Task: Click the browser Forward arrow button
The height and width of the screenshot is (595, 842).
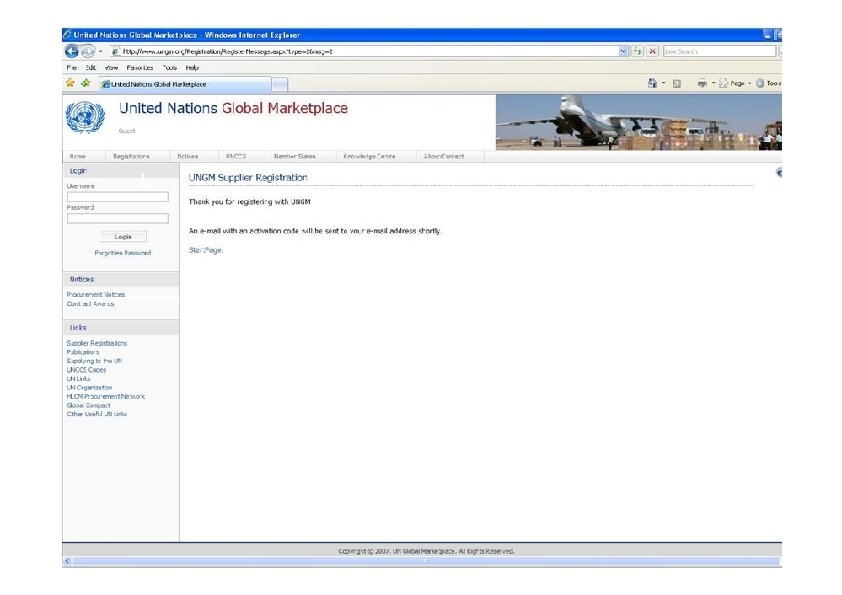Action: click(x=88, y=51)
